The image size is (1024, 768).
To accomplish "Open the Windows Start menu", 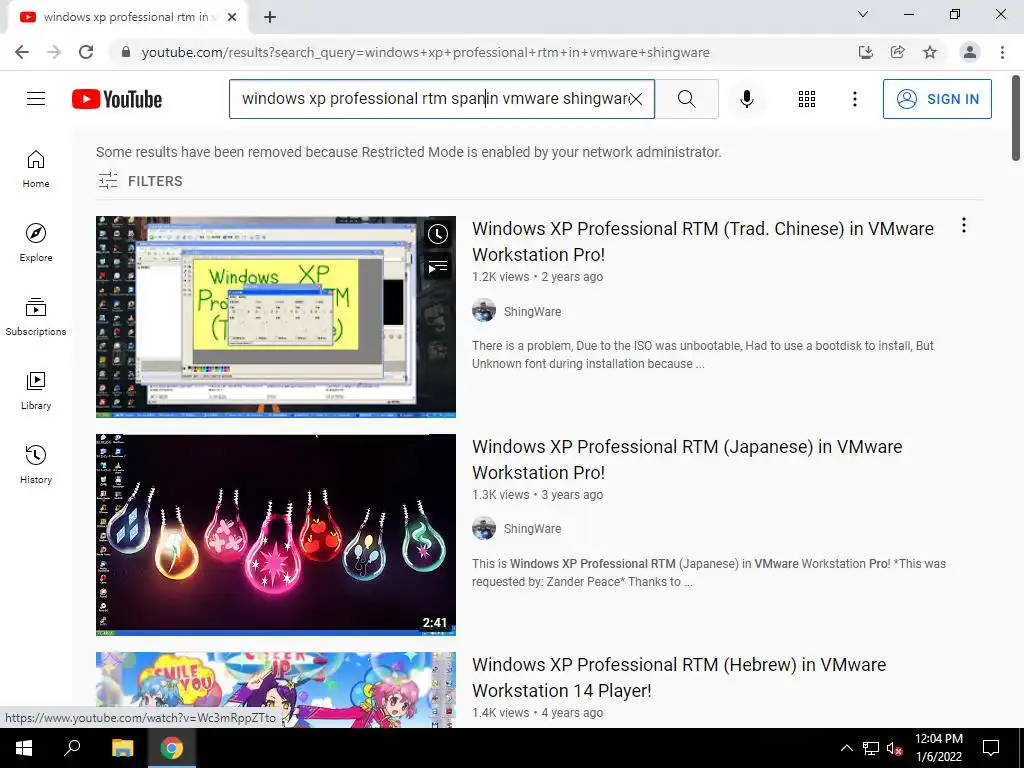I will point(24,748).
